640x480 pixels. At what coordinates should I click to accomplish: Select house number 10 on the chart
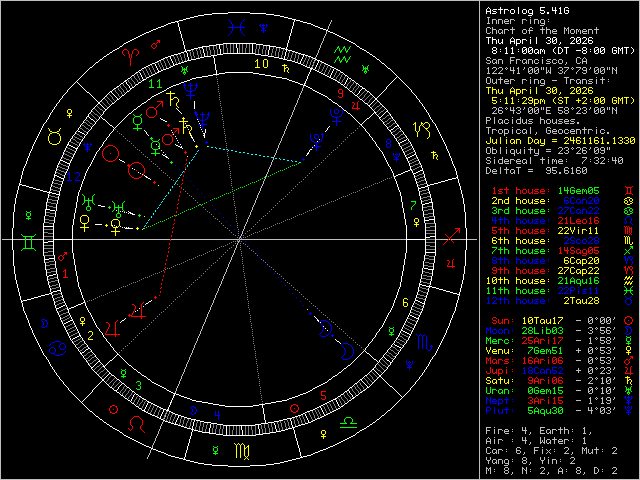click(261, 63)
